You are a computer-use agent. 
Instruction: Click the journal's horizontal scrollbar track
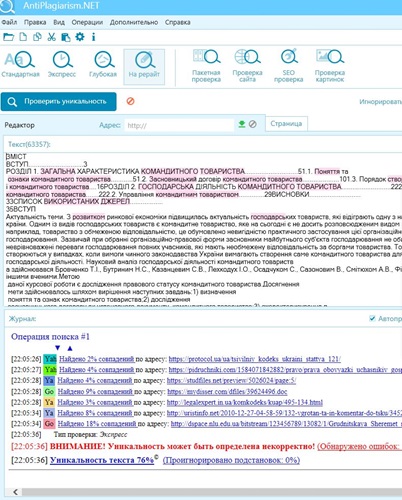point(212,492)
